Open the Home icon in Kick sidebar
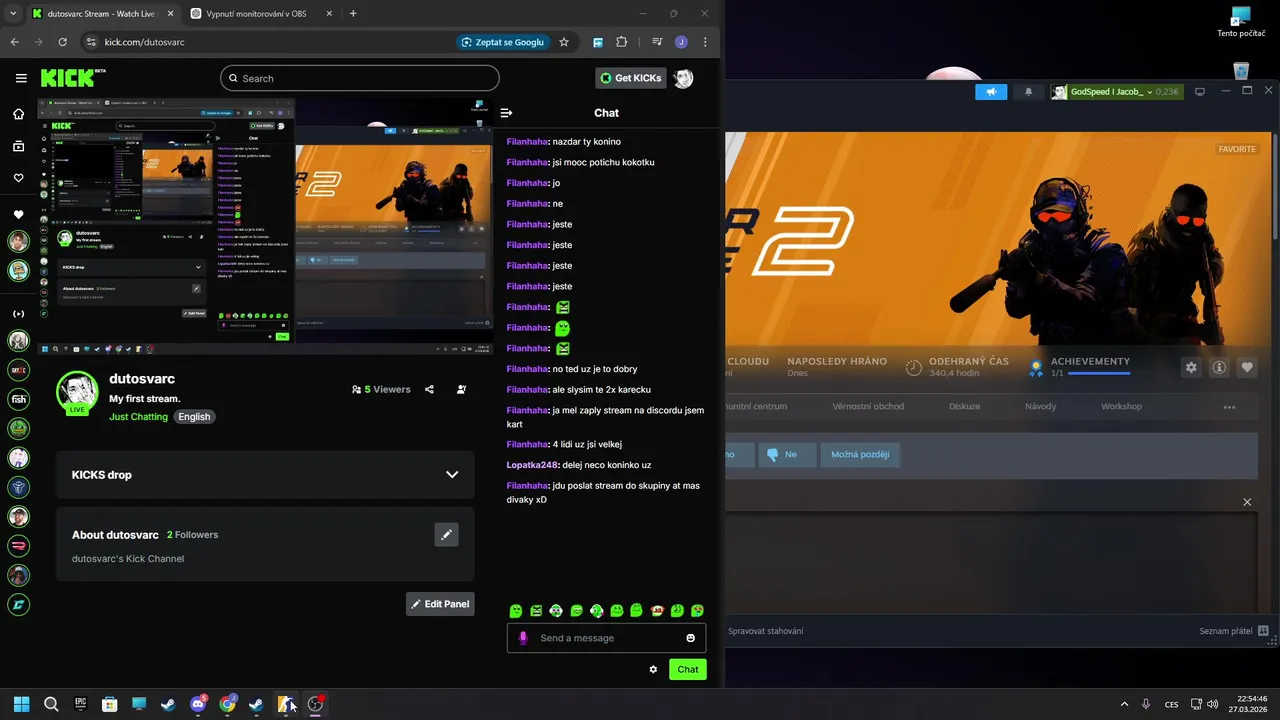The image size is (1280, 720). click(x=18, y=114)
